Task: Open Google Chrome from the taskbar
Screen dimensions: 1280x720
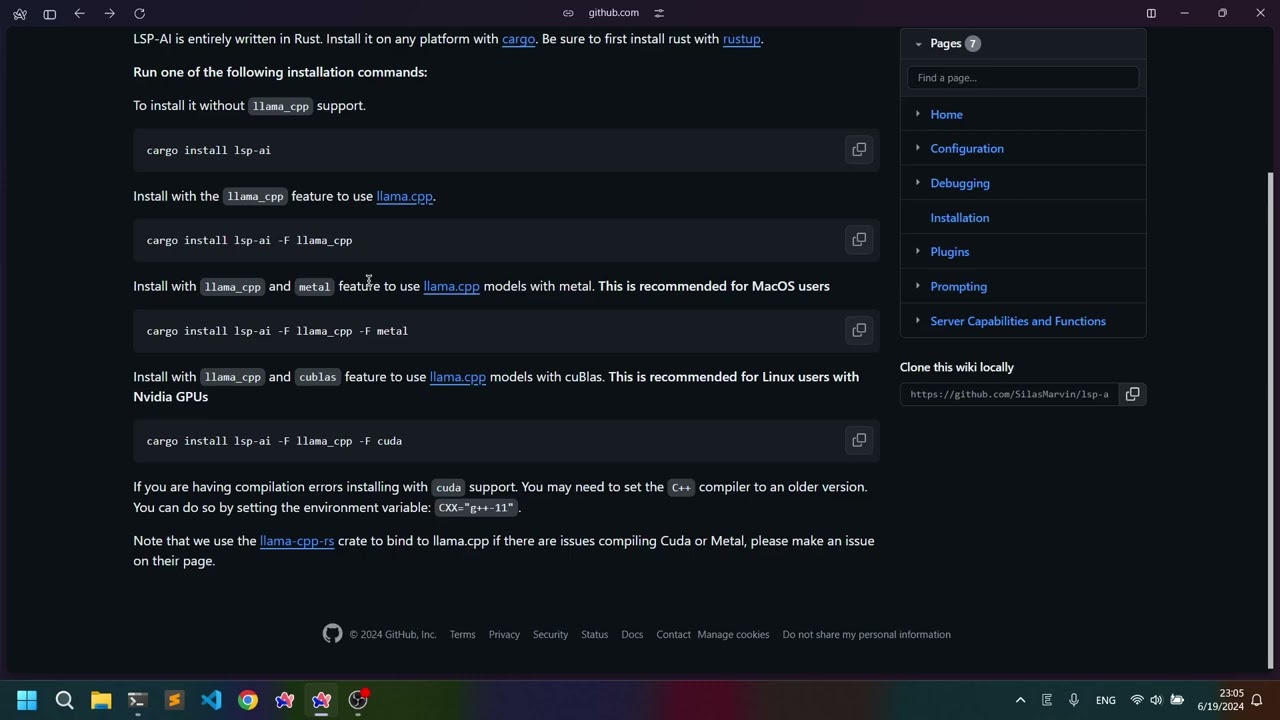Action: 248,700
